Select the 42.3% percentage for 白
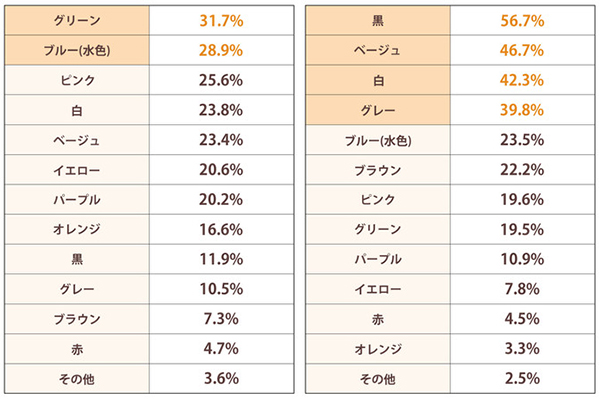 point(522,80)
